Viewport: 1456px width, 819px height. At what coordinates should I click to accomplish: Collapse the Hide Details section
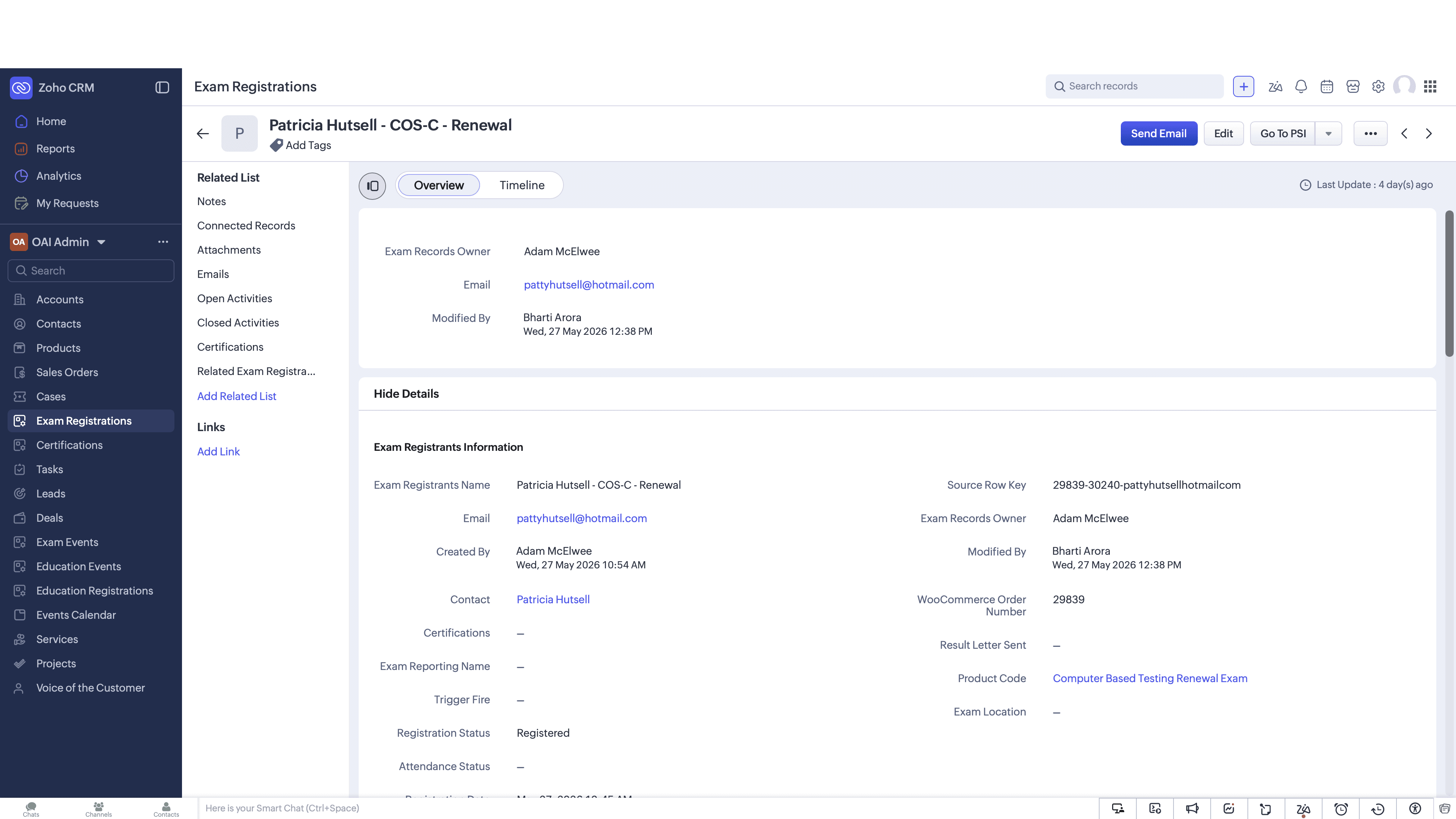[406, 394]
